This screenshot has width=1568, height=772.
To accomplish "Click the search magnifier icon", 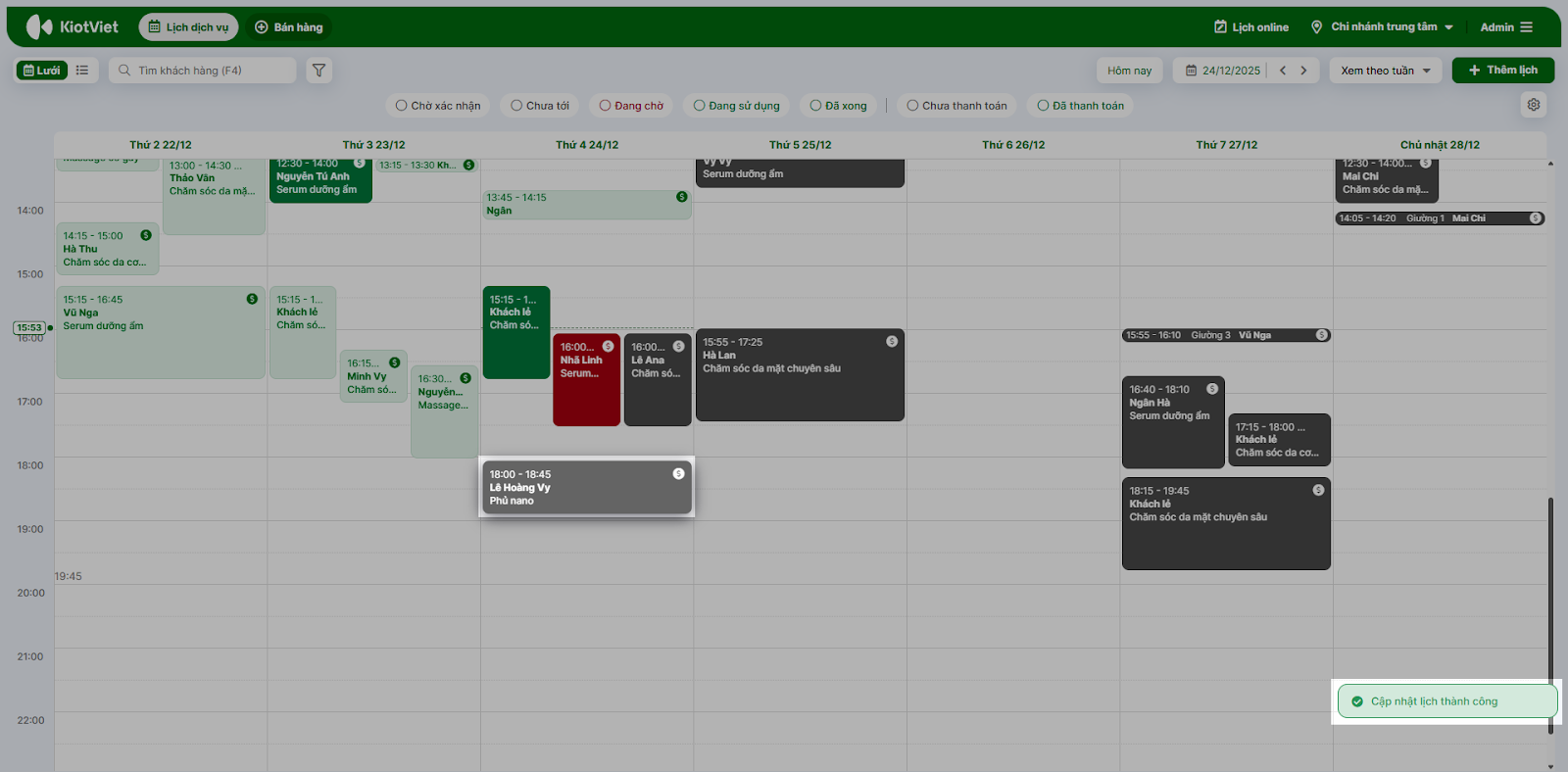I will 124,71.
